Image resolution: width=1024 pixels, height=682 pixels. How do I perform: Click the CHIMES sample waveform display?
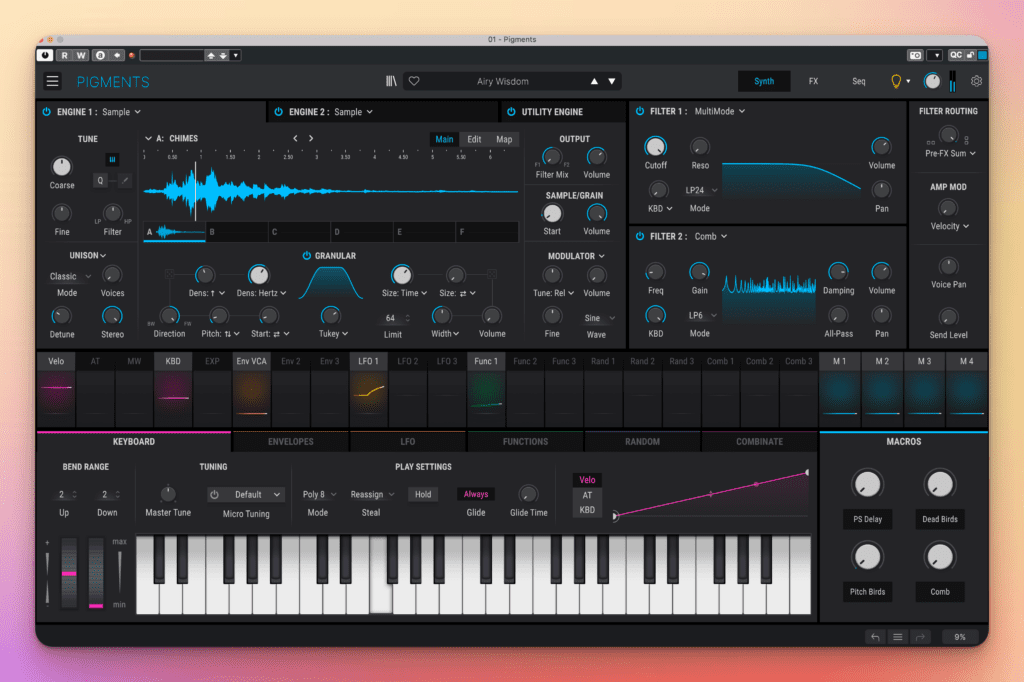tap(331, 191)
